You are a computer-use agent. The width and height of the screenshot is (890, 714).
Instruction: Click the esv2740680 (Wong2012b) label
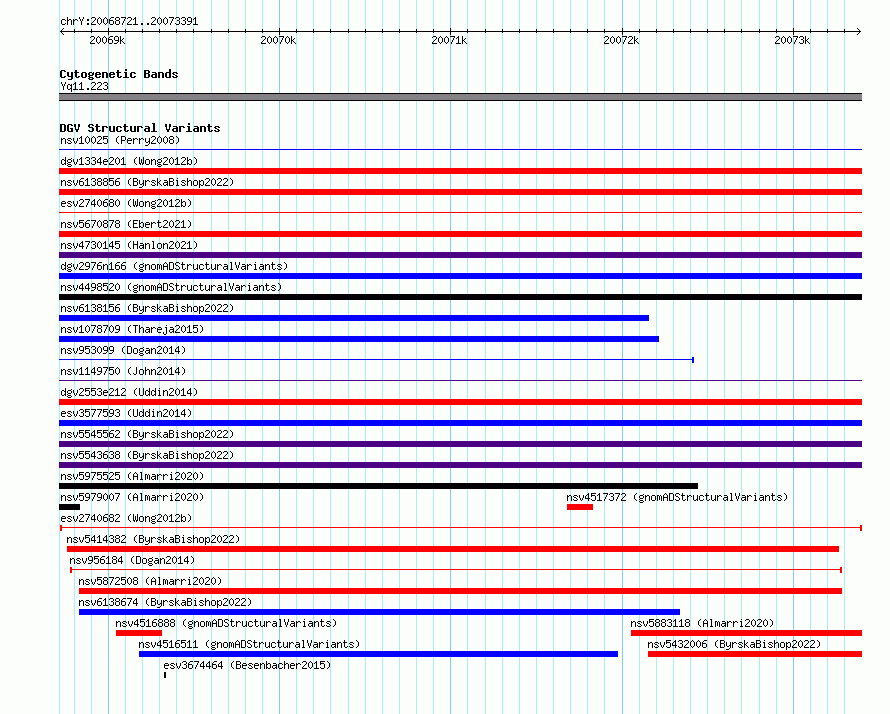pos(126,203)
